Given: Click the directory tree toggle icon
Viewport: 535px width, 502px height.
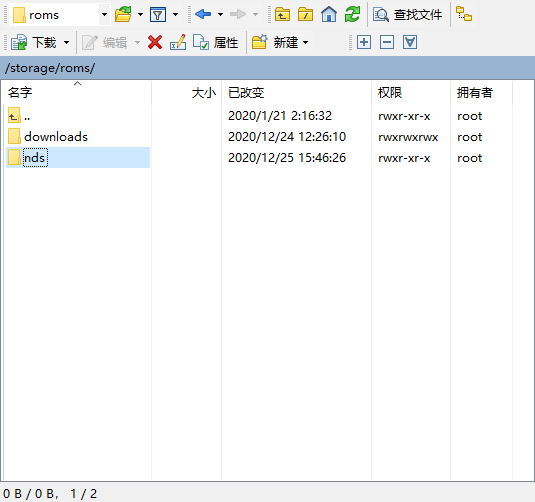Looking at the screenshot, I should (x=464, y=14).
